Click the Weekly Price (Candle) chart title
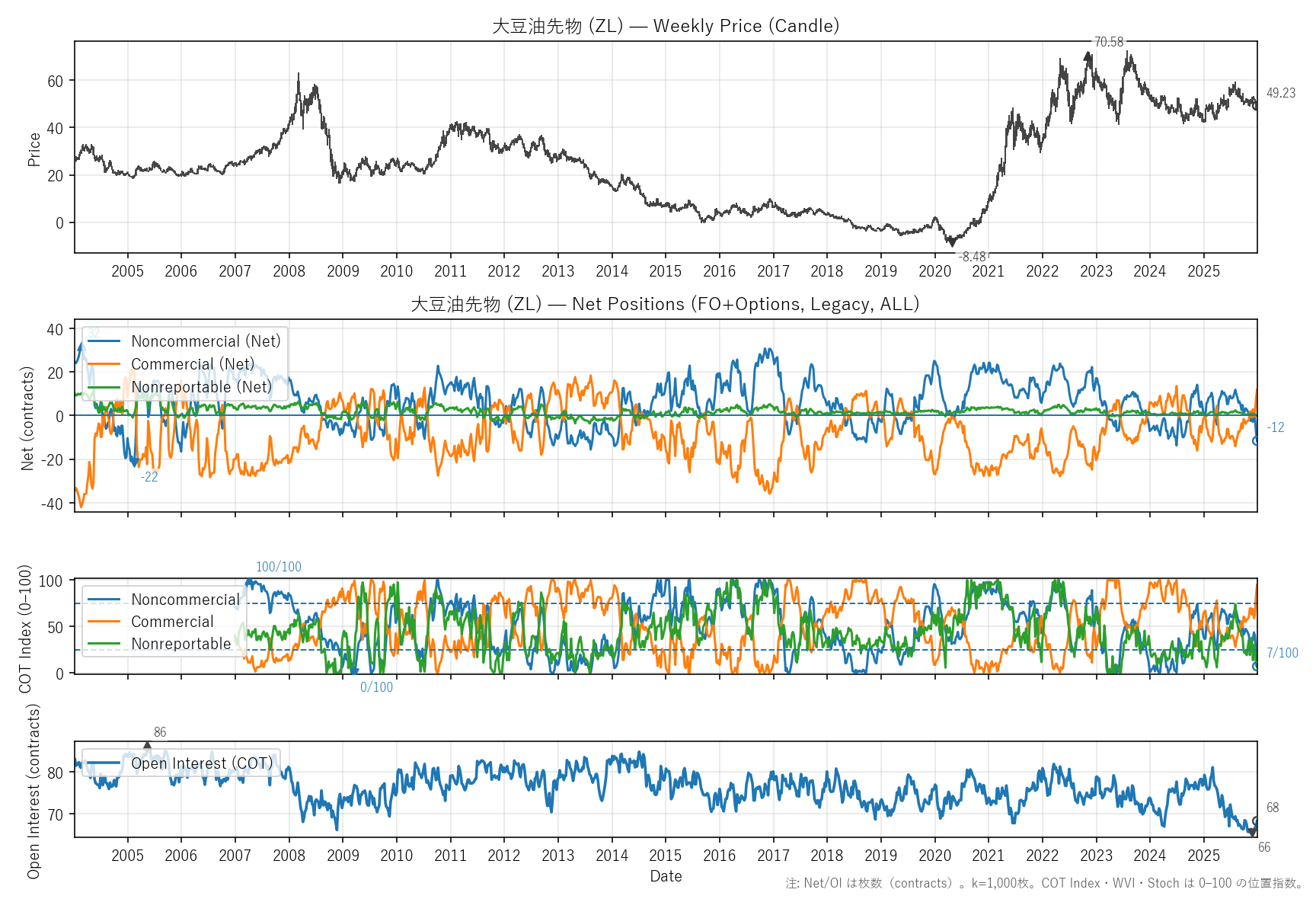The image size is (1316, 899). [666, 26]
